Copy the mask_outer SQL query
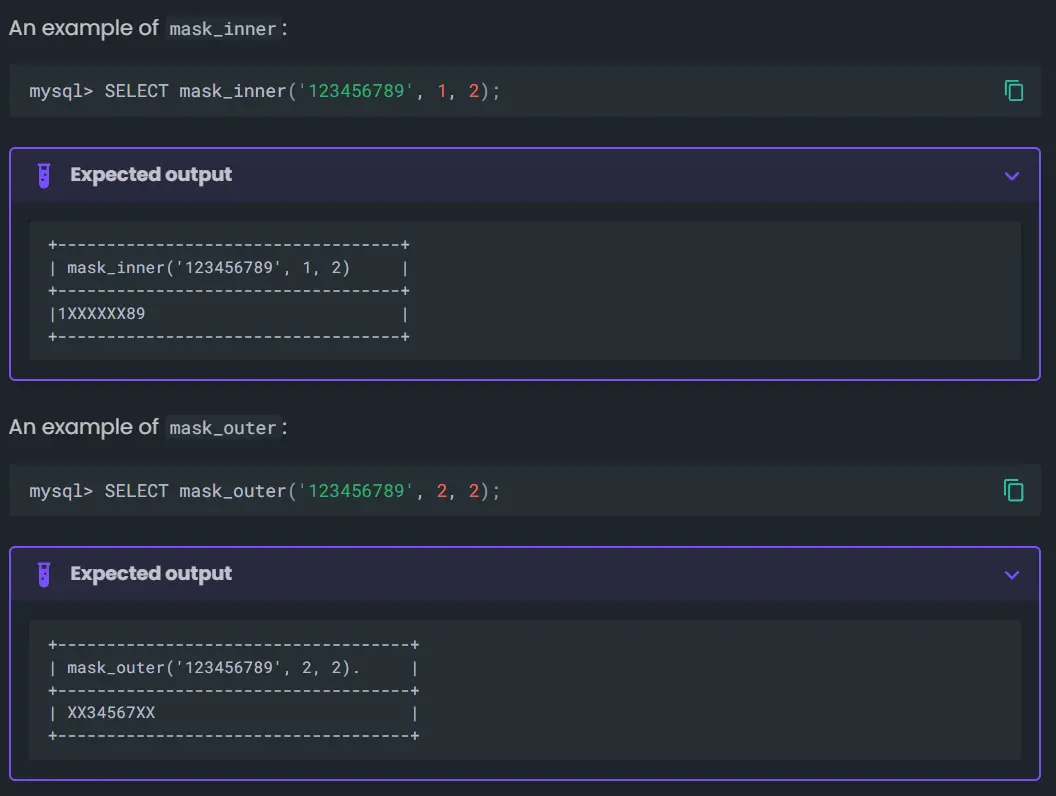This screenshot has width=1056, height=796. pos(1013,490)
